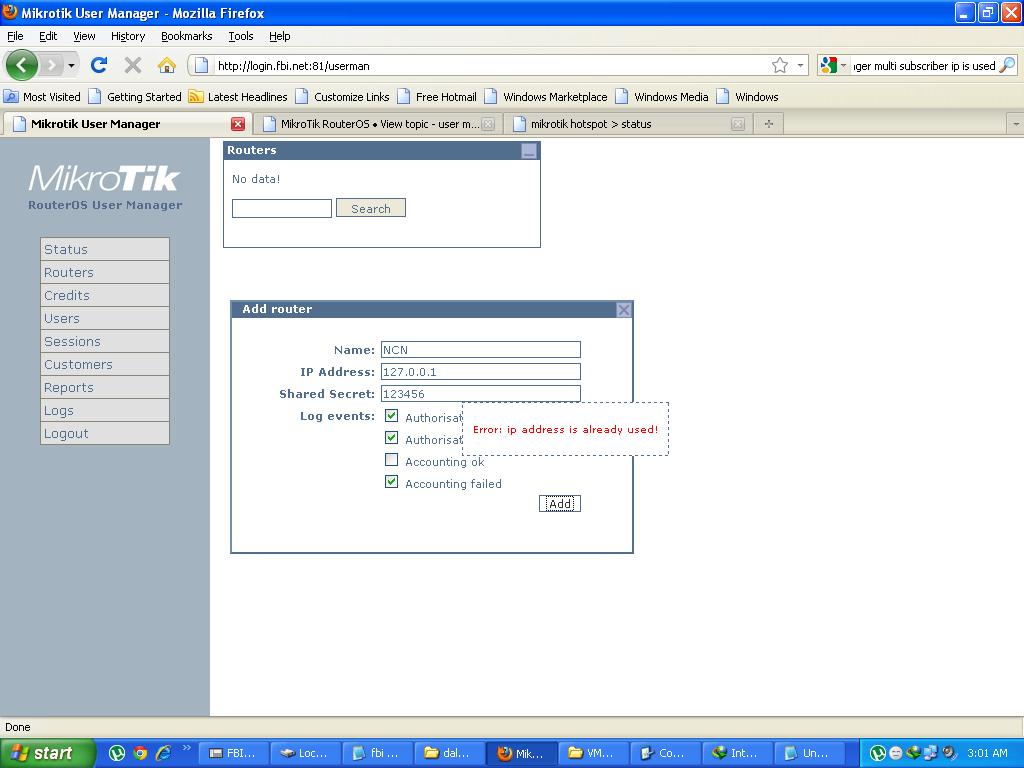Open the Help menu

[x=280, y=36]
